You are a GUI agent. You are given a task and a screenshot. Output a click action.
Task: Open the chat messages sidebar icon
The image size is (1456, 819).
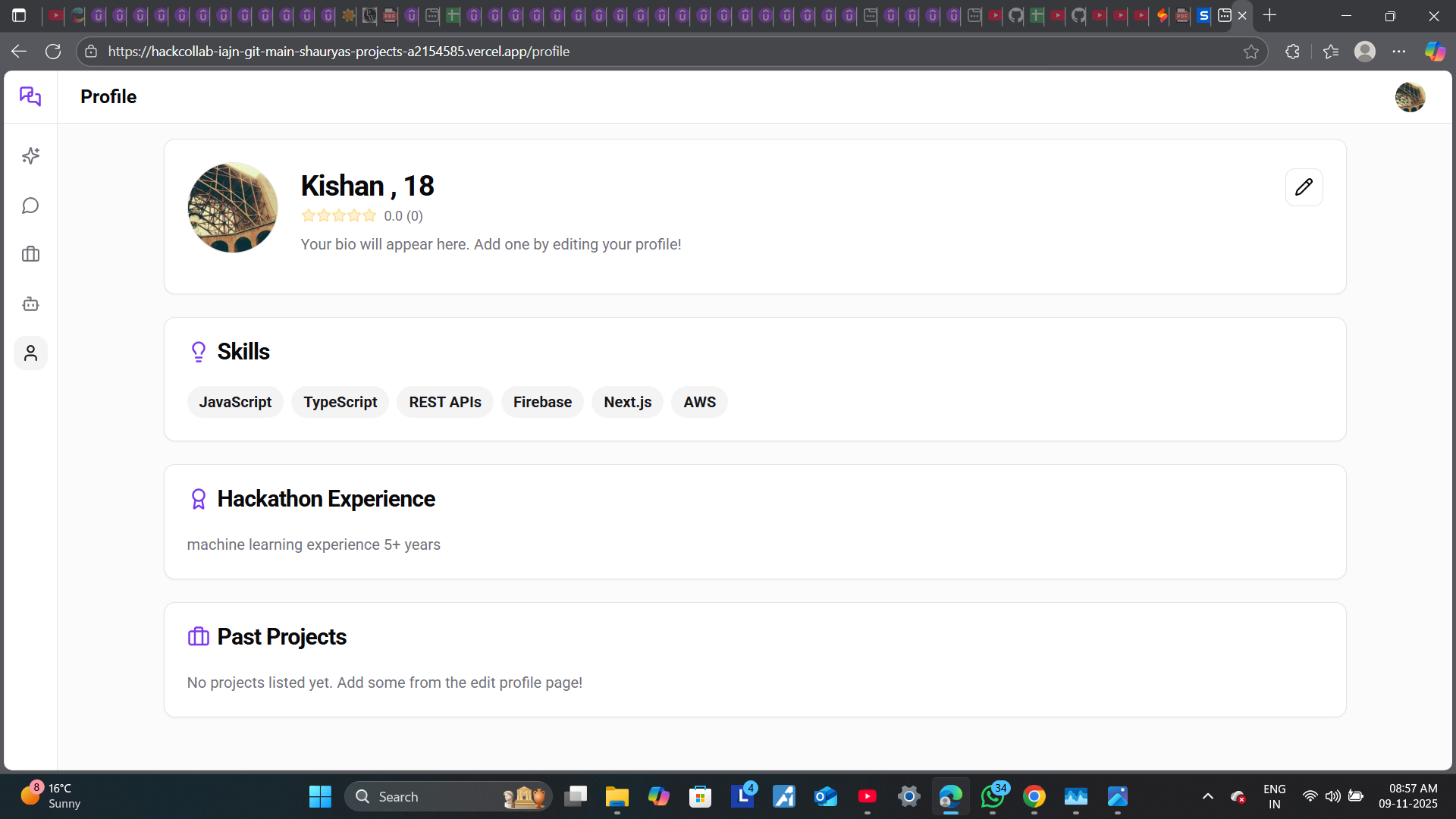pyautogui.click(x=30, y=206)
